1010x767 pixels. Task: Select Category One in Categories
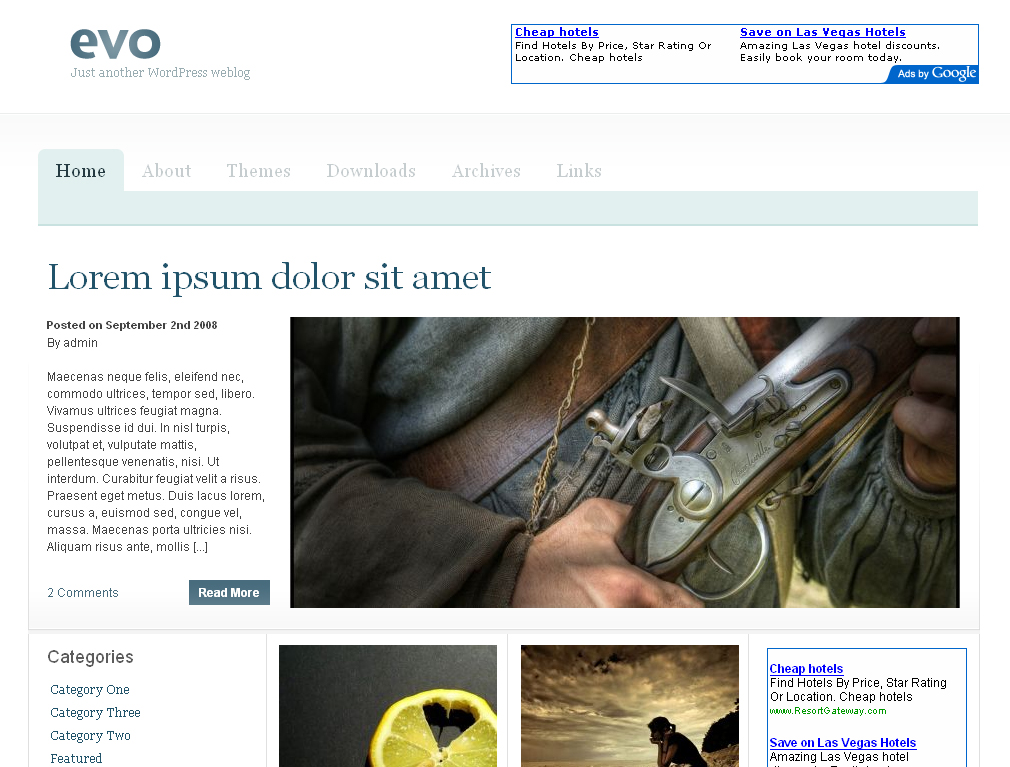(x=90, y=690)
